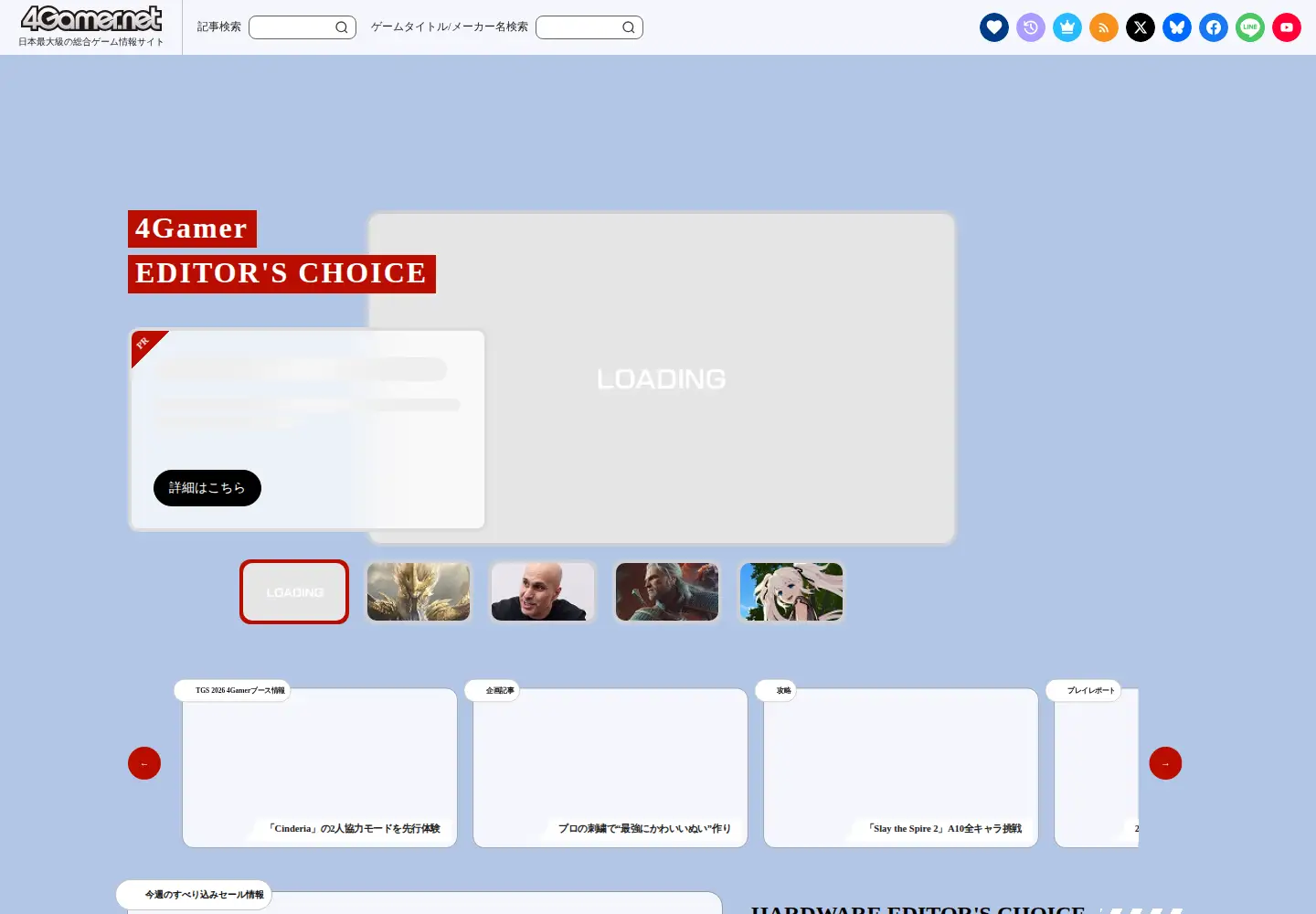1316x914 pixels.
Task: Open the heart favorites icon
Action: tap(994, 27)
